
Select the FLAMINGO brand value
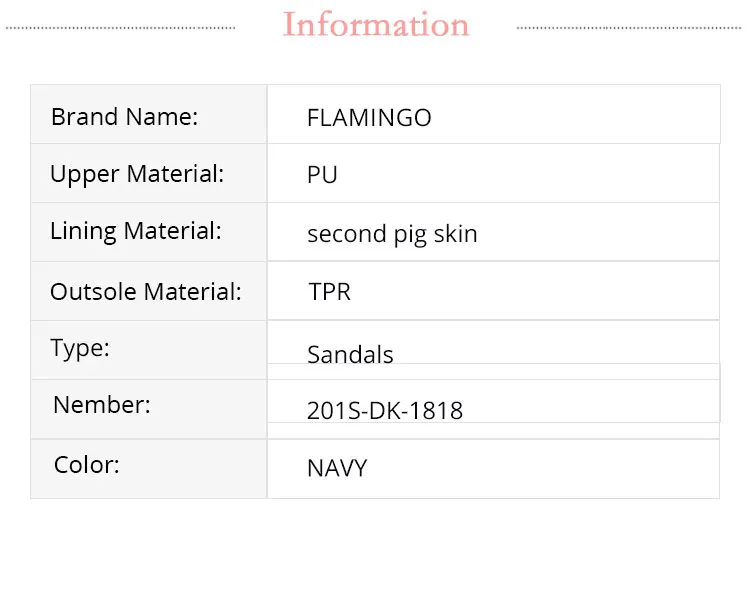(x=369, y=118)
